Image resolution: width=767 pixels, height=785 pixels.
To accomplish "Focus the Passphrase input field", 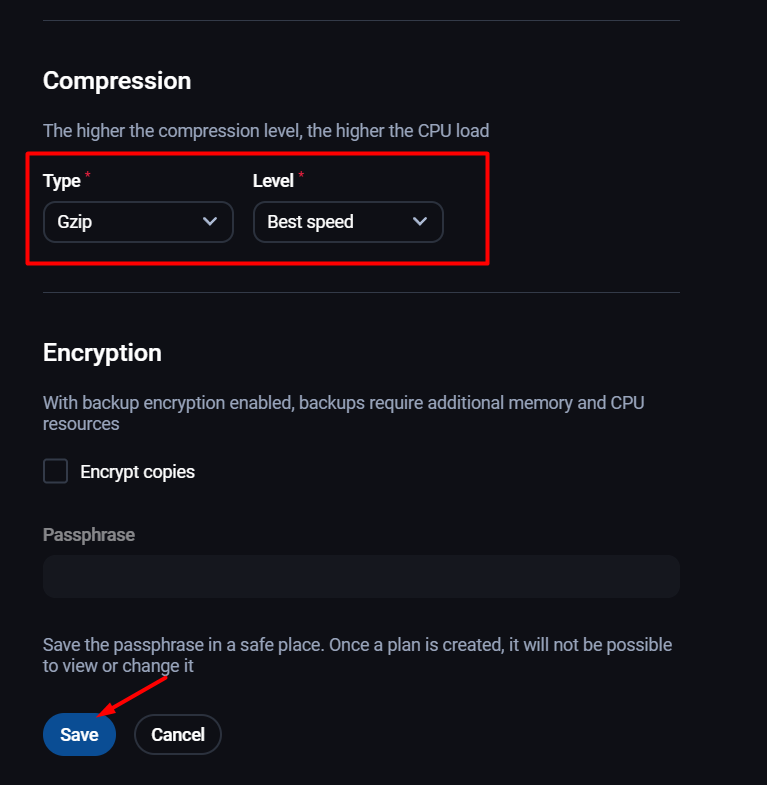I will (x=361, y=577).
